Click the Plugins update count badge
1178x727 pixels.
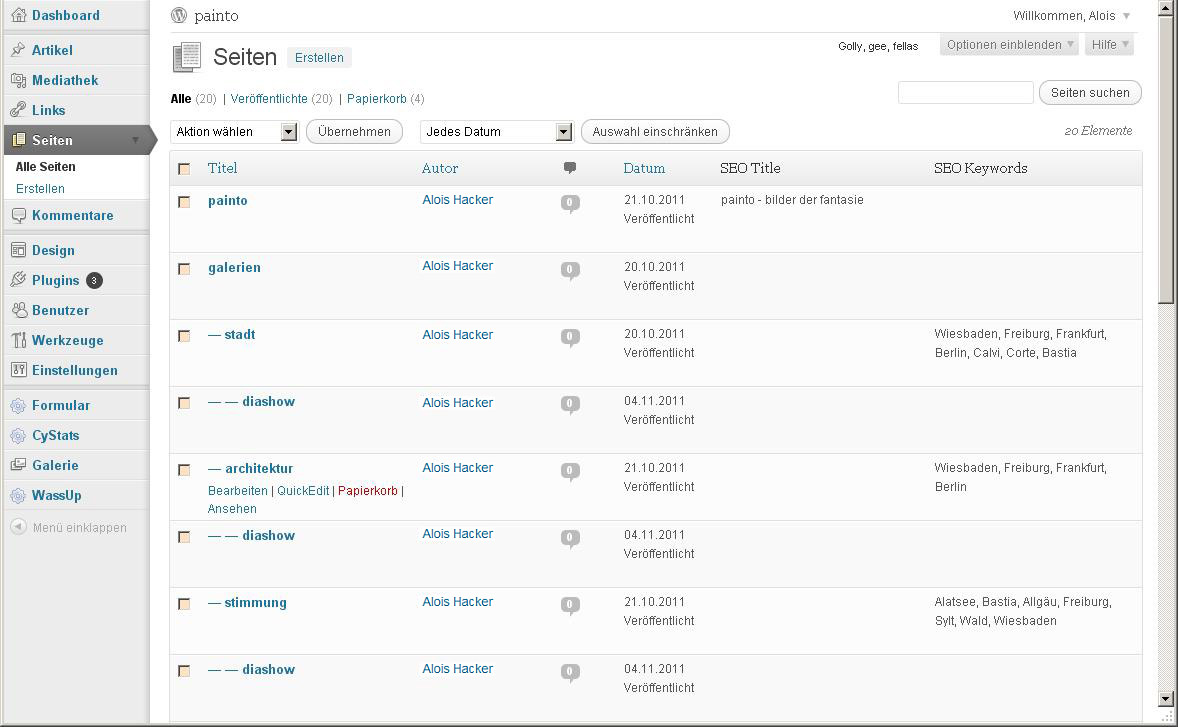pyautogui.click(x=94, y=280)
